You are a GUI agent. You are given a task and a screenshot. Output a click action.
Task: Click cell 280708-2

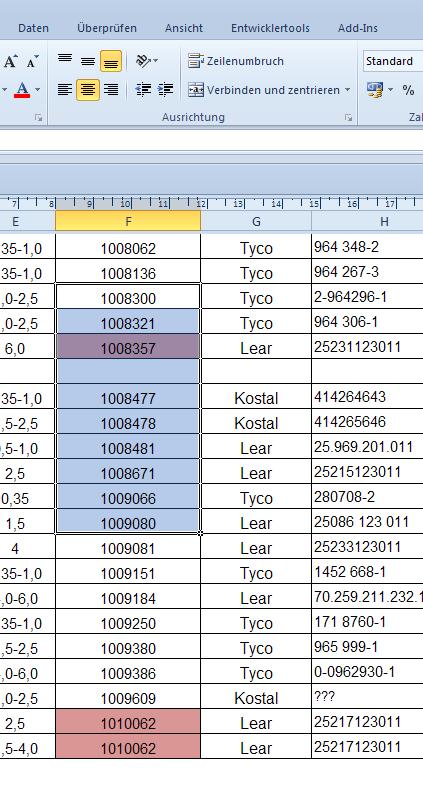click(x=367, y=497)
